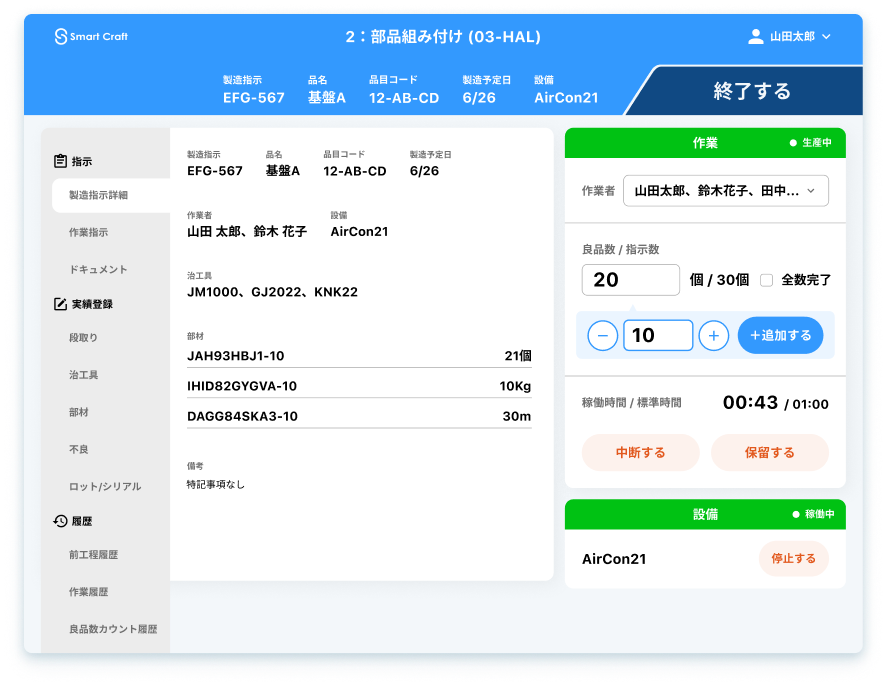Click the 稼働中 status indicator

pyautogui.click(x=813, y=514)
